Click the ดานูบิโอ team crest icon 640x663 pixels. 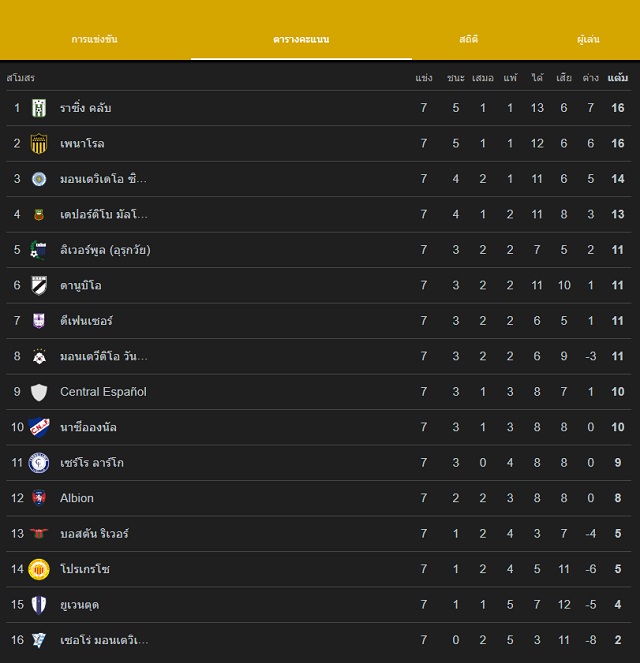coord(39,285)
